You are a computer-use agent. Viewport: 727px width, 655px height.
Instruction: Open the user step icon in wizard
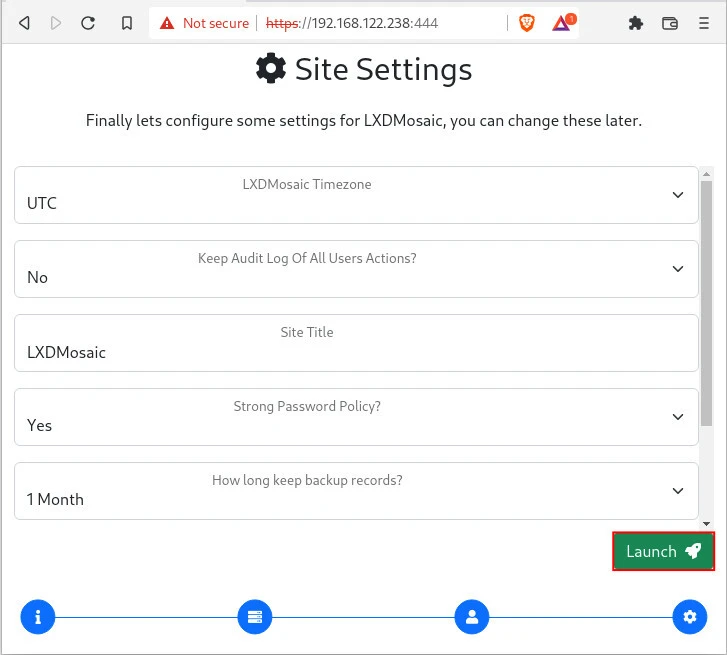472,617
